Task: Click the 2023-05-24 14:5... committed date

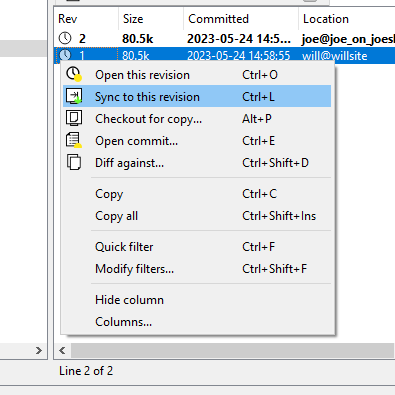Action: click(239, 39)
